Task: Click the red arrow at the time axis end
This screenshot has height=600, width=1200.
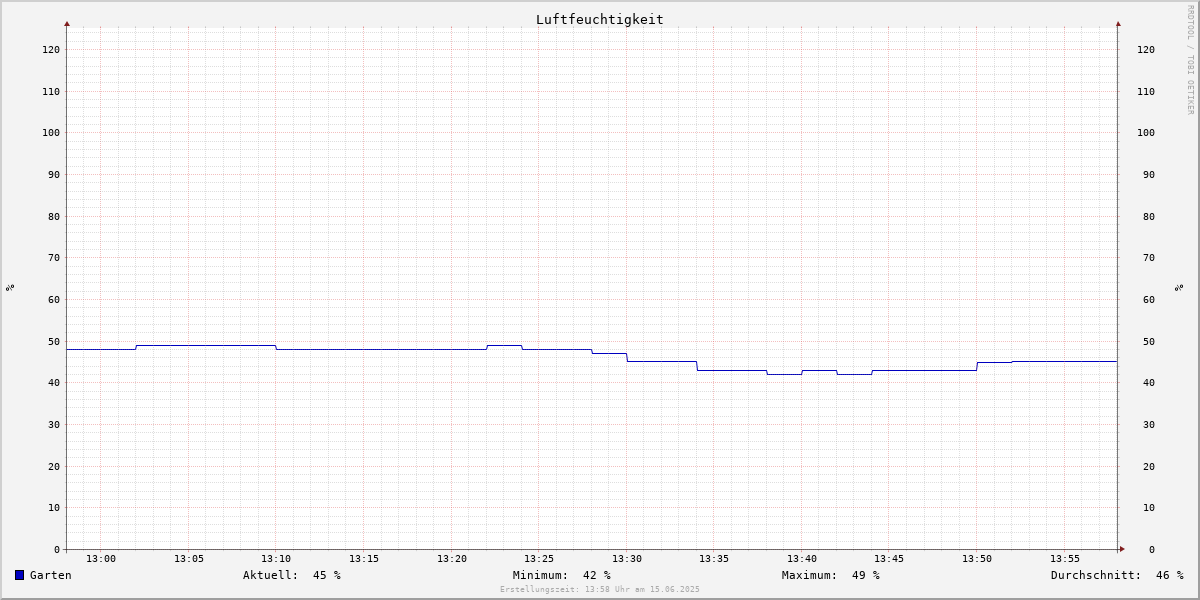Action: pos(1122,549)
